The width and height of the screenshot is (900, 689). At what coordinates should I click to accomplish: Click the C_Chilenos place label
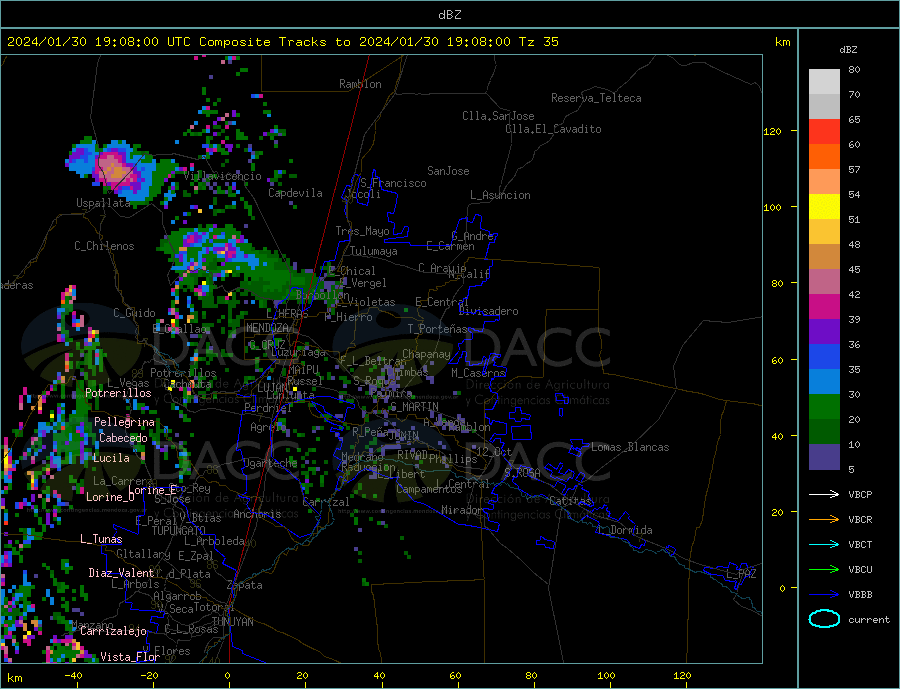point(104,246)
